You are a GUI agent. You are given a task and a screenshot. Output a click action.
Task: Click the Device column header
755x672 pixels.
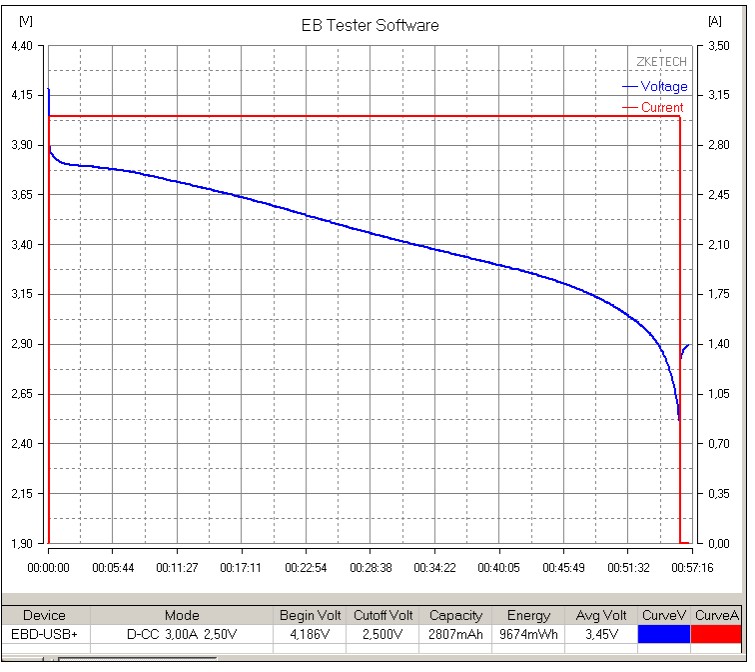pos(44,615)
